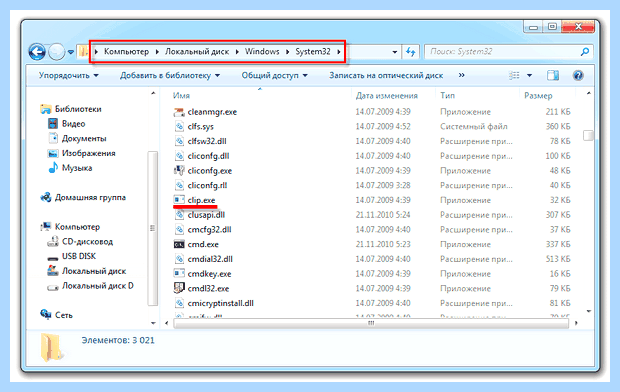This screenshot has width=620, height=392.
Task: Open the Изображения library
Action: point(89,153)
